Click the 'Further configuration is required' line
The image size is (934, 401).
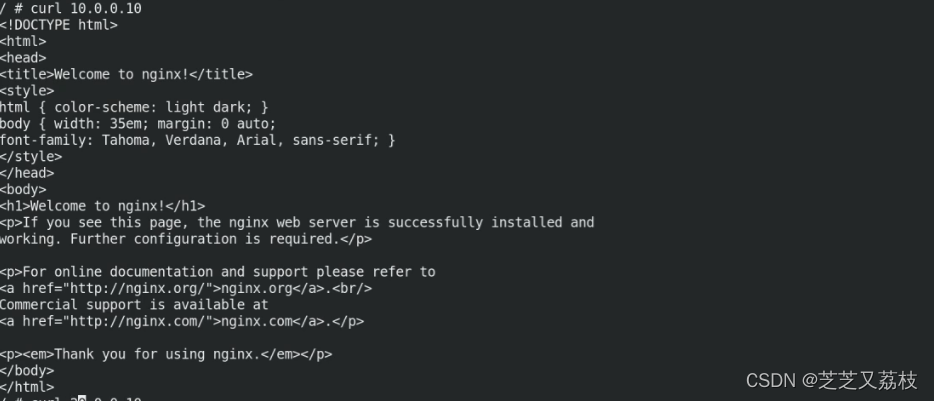pos(186,239)
